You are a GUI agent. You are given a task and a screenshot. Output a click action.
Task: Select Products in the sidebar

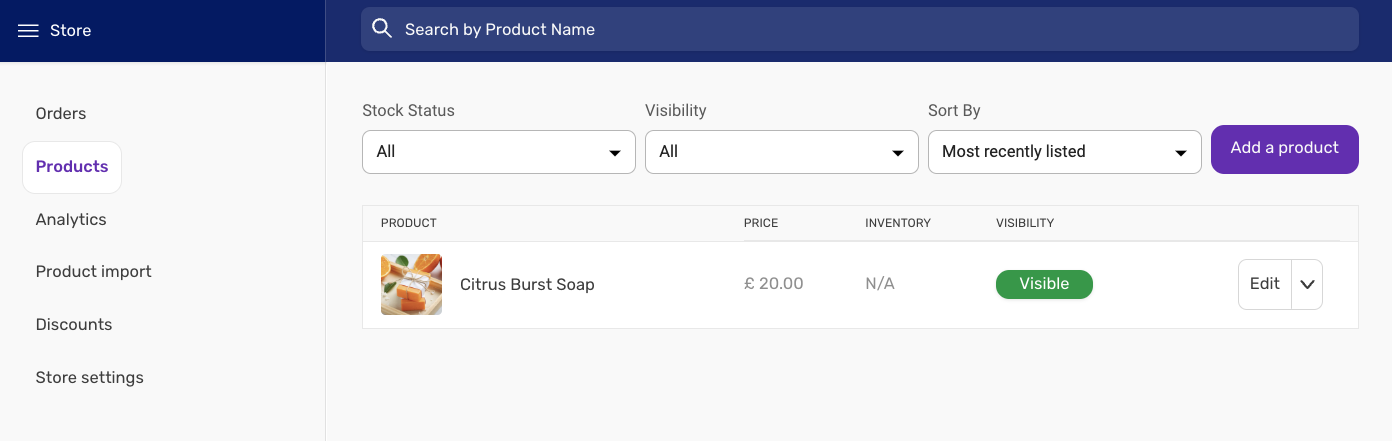coord(72,167)
